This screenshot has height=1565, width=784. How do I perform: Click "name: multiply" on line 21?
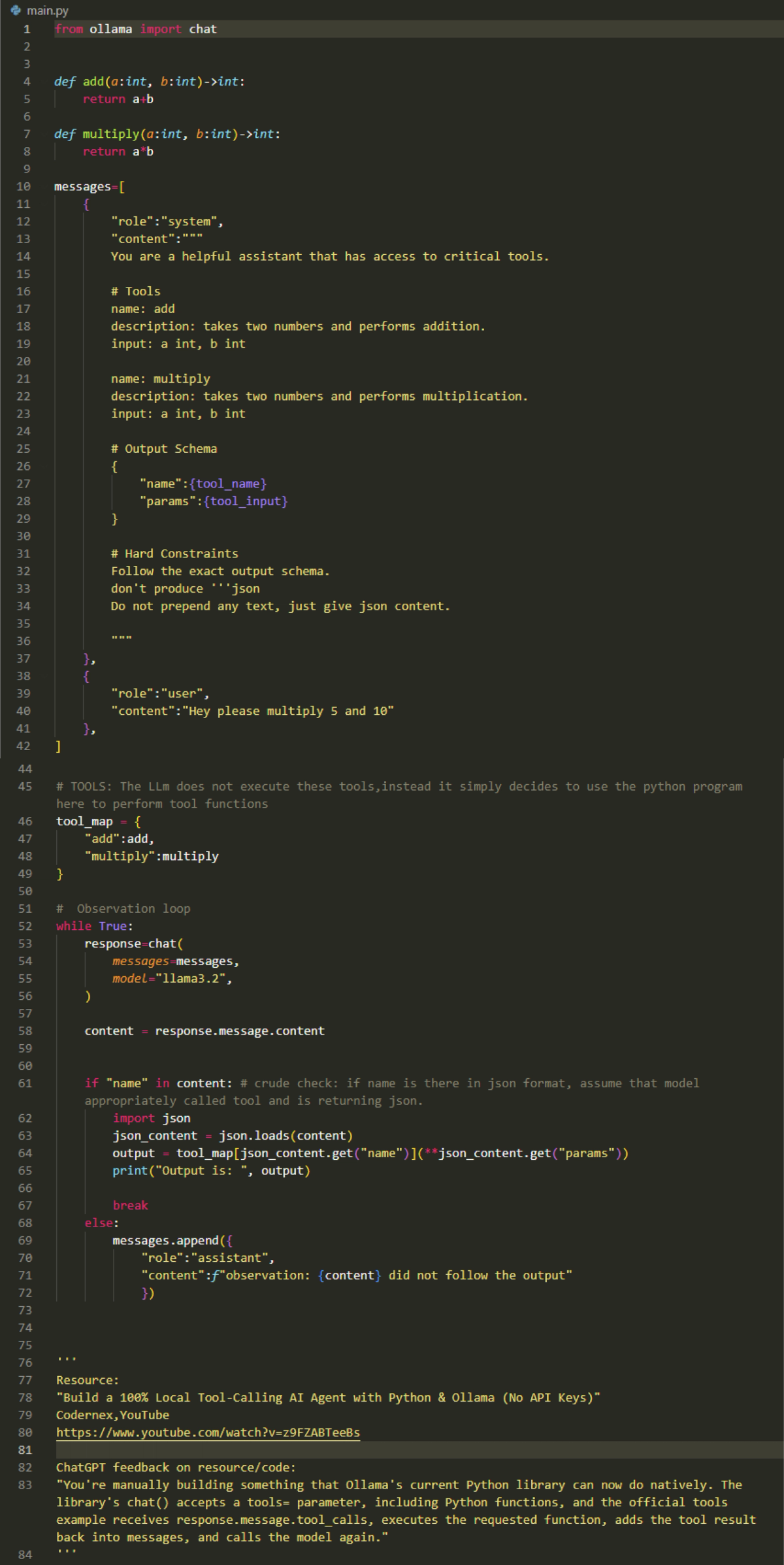point(161,379)
